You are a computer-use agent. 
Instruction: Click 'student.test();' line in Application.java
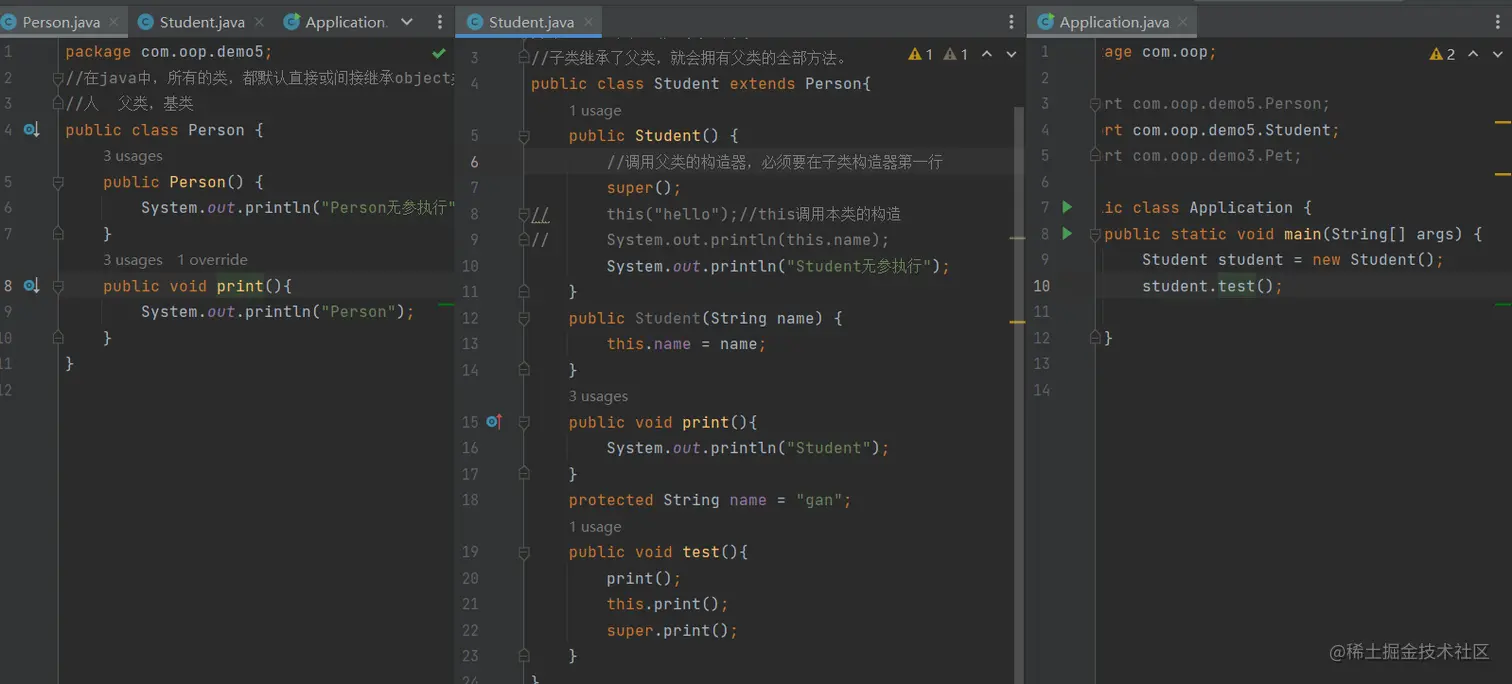[1212, 286]
